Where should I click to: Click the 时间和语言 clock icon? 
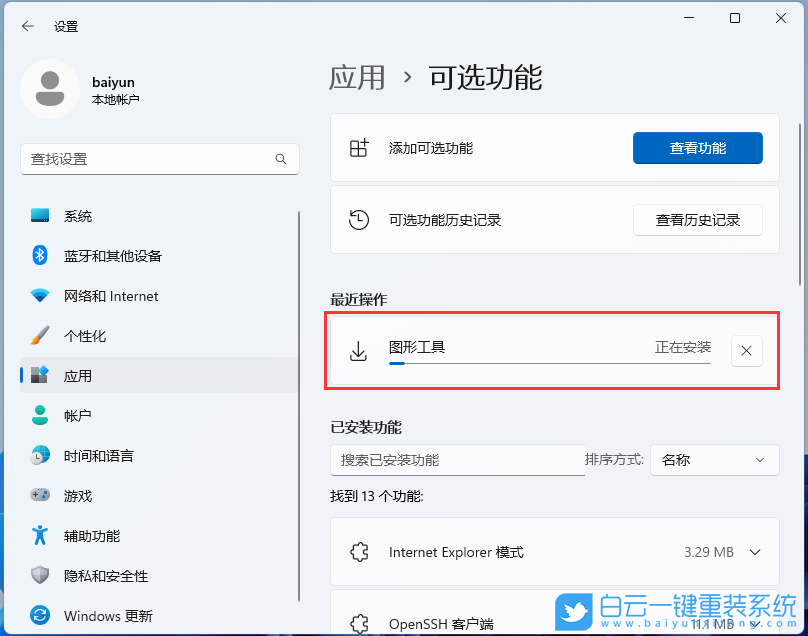click(x=40, y=456)
